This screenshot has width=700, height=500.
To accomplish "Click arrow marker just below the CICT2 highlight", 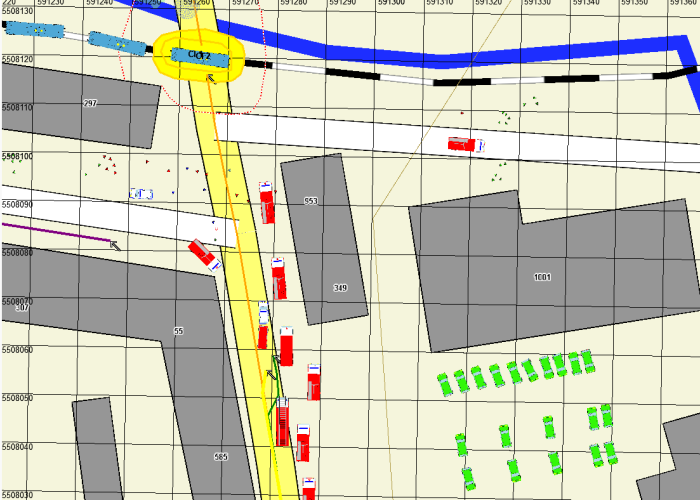I will pos(211,79).
